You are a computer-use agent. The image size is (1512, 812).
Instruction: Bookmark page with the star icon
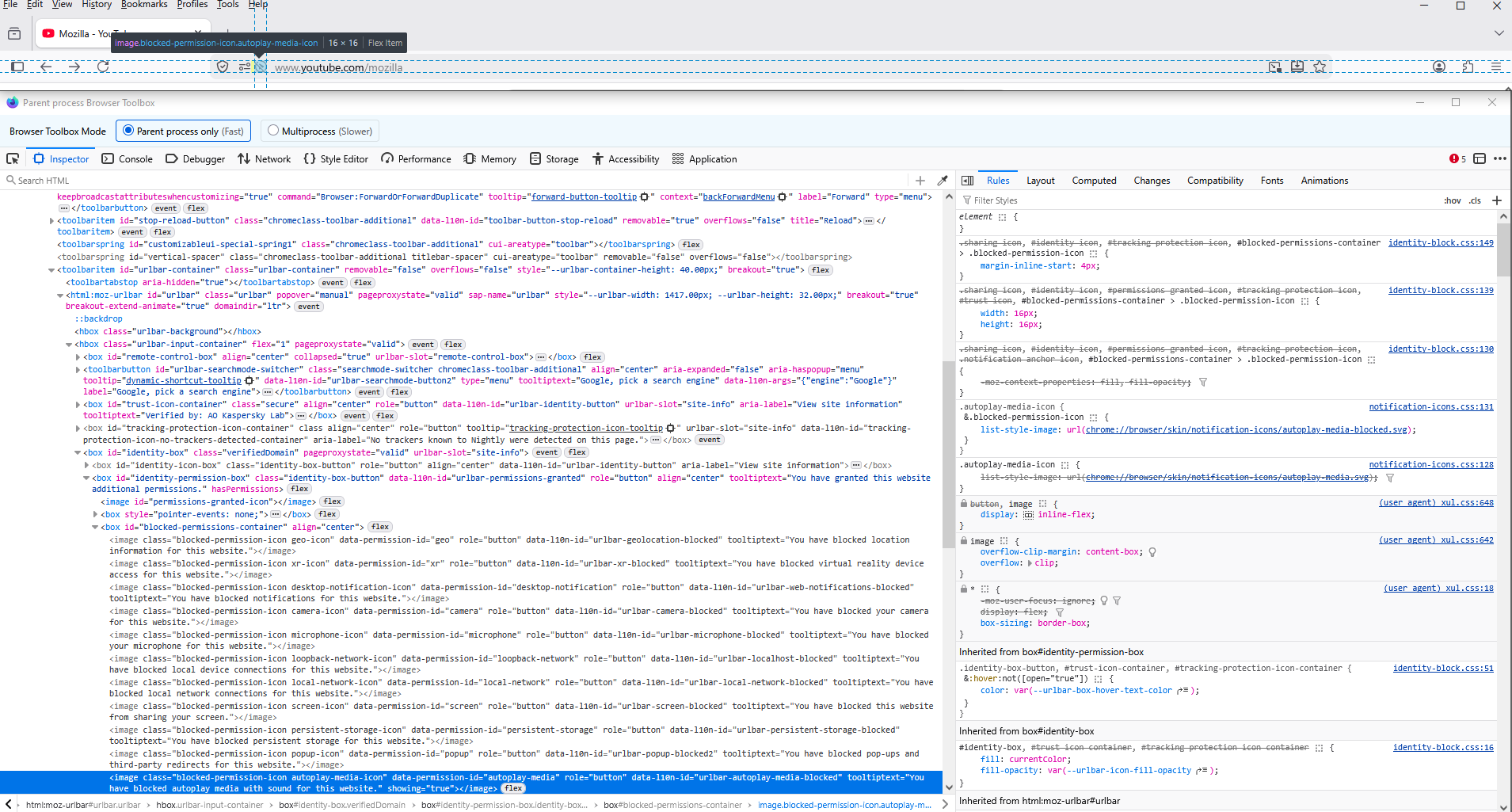(1320, 67)
